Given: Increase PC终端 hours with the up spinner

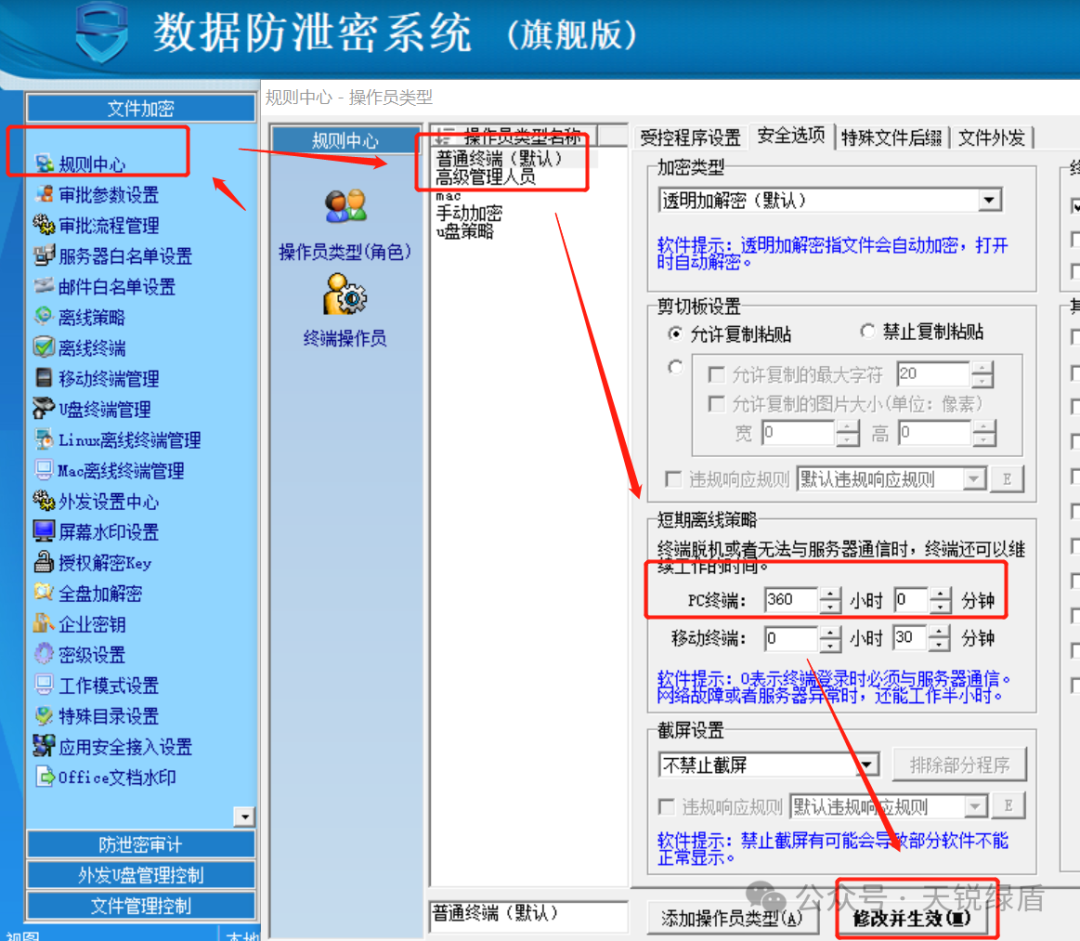Looking at the screenshot, I should pos(831,593).
